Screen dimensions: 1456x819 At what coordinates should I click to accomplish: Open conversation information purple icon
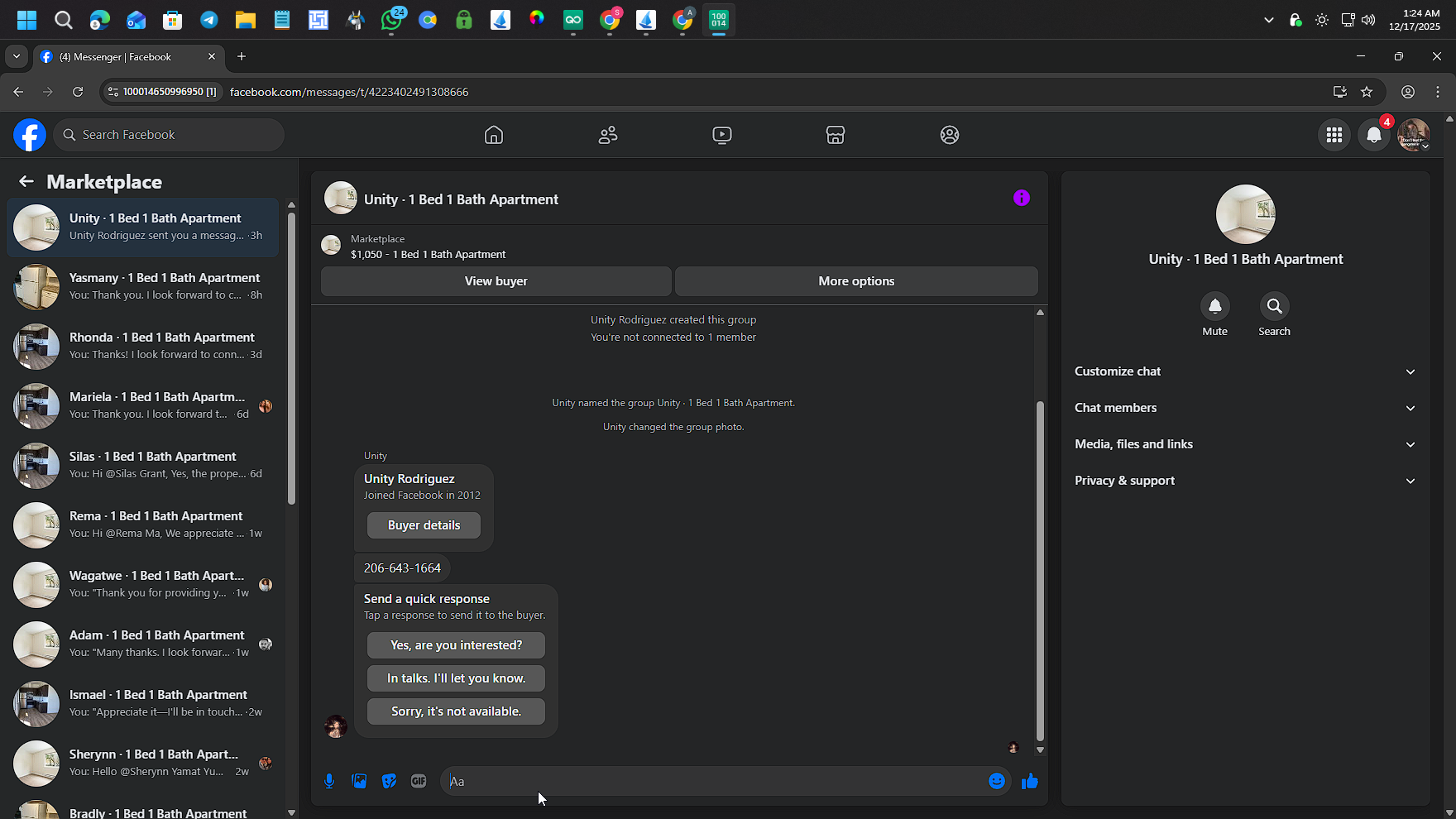(1022, 198)
